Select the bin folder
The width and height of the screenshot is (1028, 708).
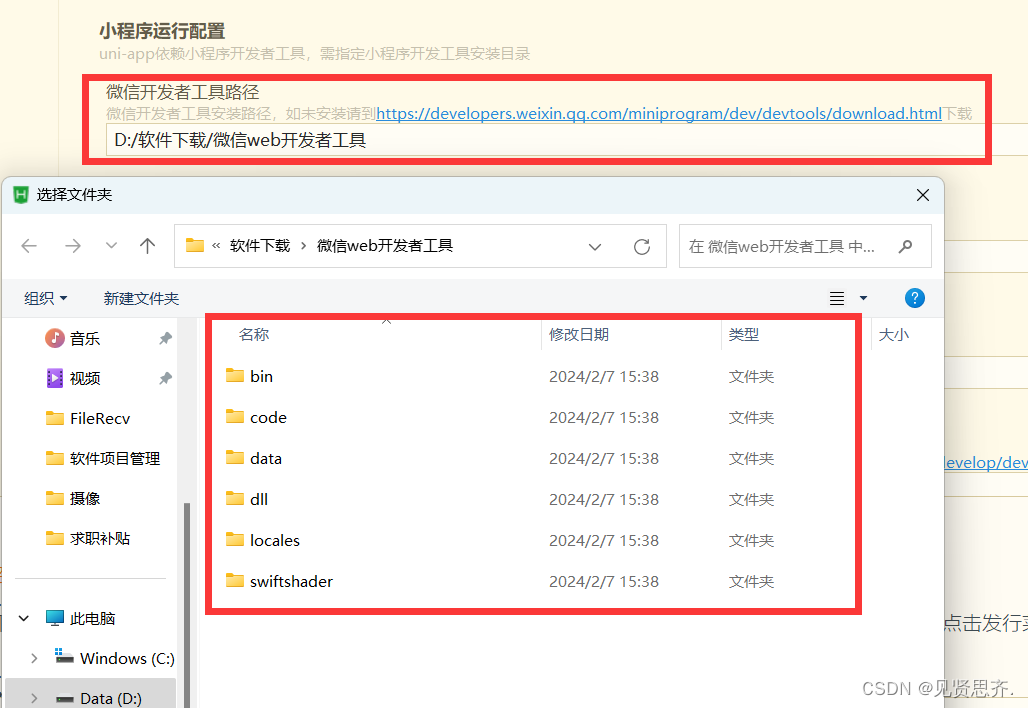tap(261, 376)
